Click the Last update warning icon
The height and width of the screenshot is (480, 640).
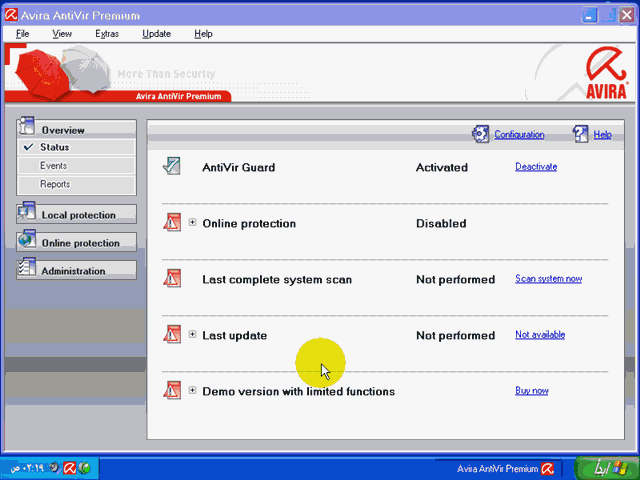(171, 335)
